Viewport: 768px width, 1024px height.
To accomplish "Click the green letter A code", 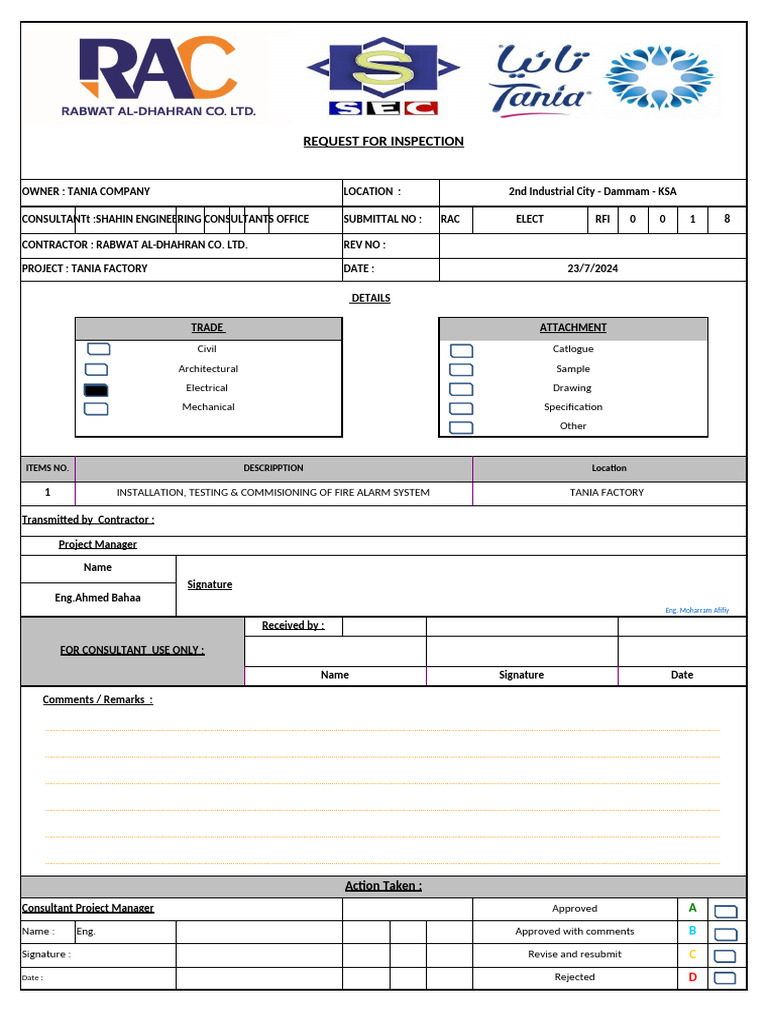I will click(692, 908).
